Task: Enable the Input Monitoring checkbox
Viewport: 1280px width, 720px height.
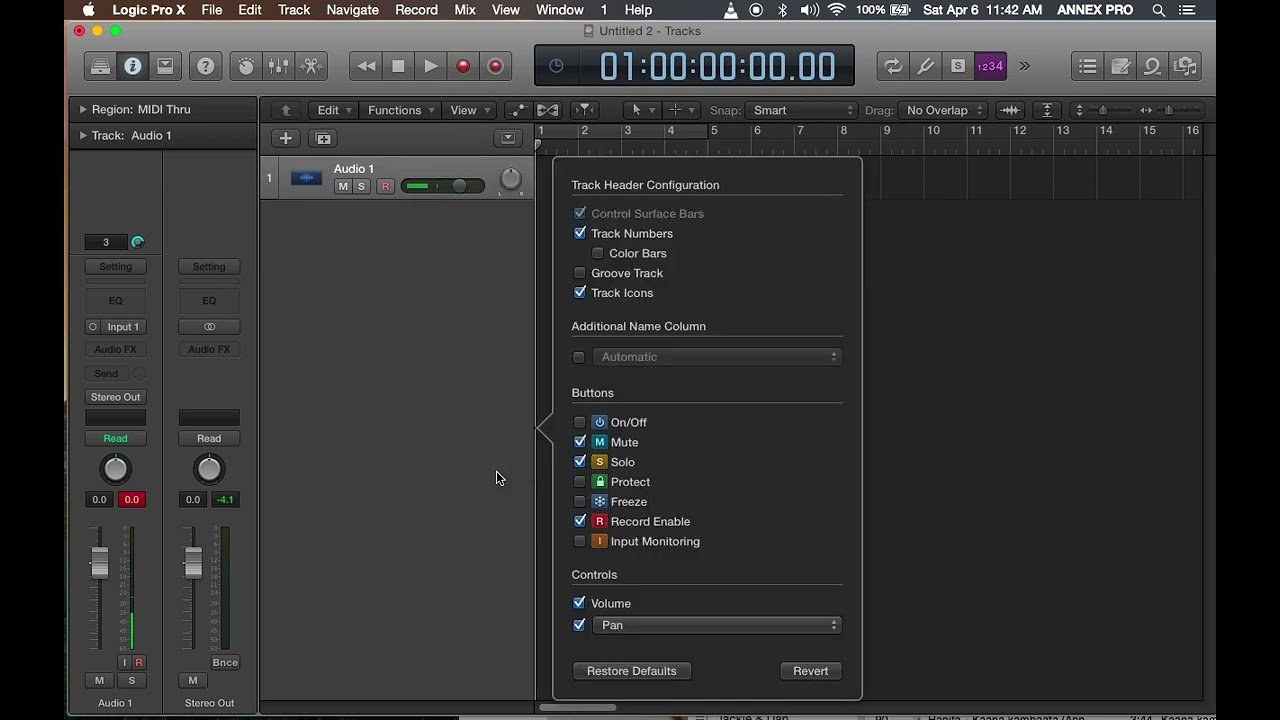Action: pyautogui.click(x=580, y=541)
